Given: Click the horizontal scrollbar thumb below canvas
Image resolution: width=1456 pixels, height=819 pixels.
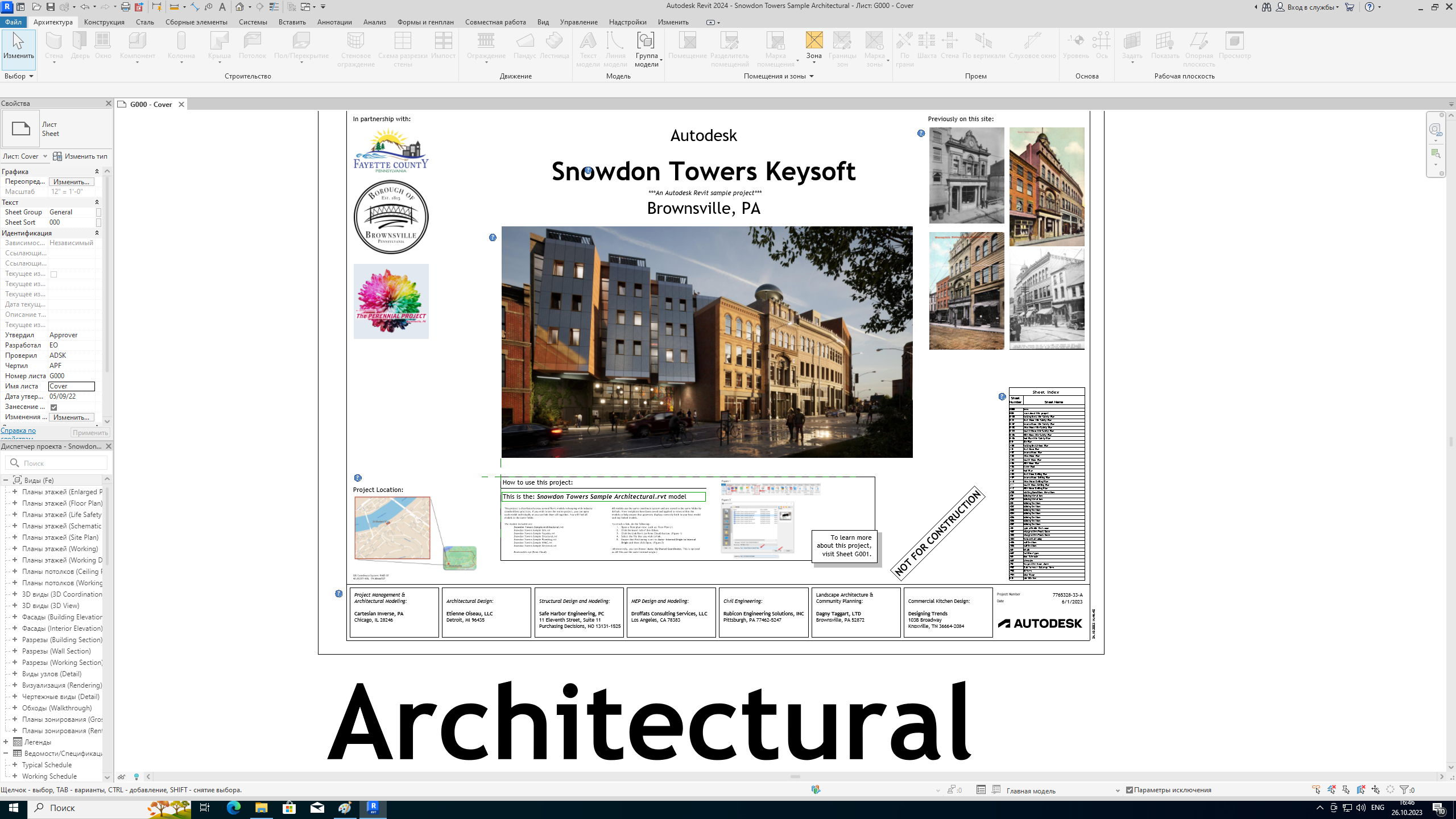Looking at the screenshot, I should point(795,776).
